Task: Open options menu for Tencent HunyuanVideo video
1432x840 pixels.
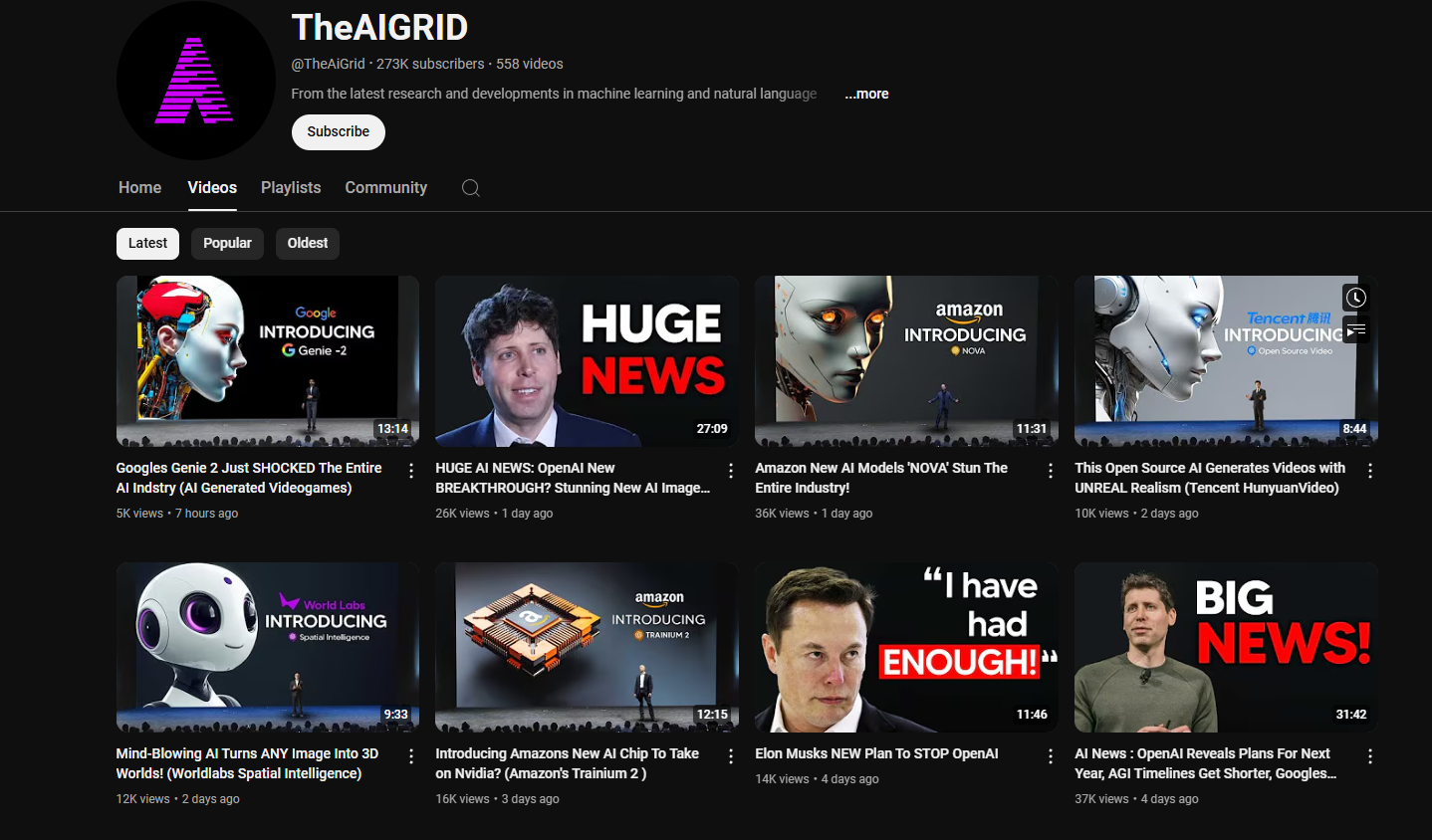Action: (1370, 471)
